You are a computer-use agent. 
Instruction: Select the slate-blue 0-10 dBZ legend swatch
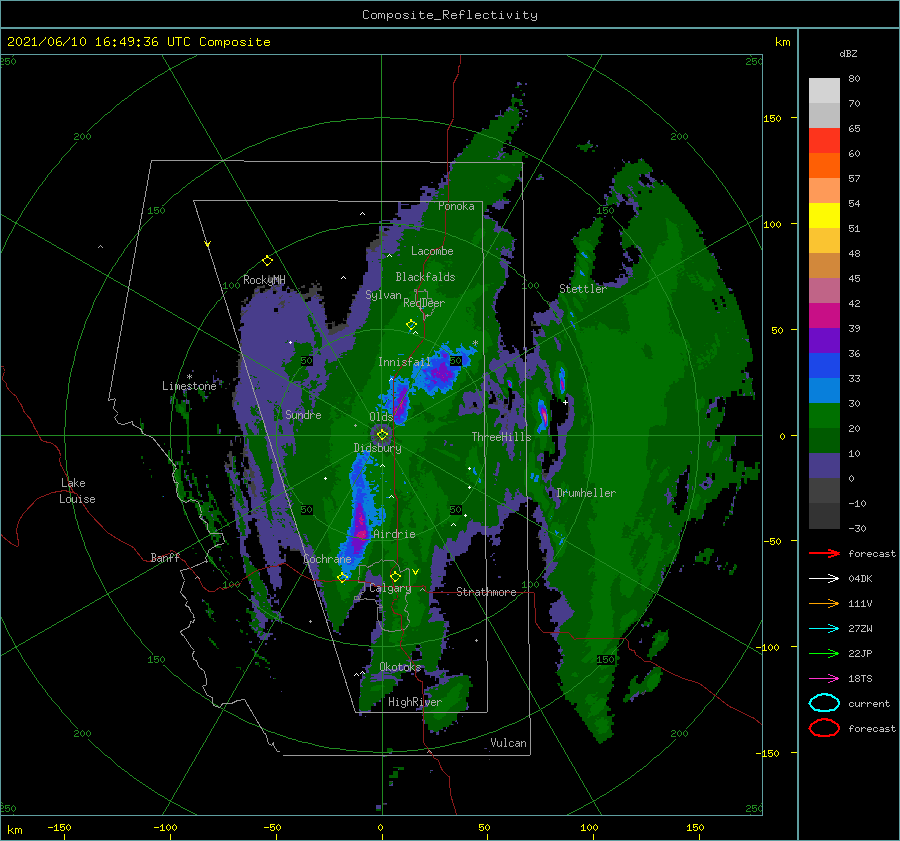click(x=824, y=466)
